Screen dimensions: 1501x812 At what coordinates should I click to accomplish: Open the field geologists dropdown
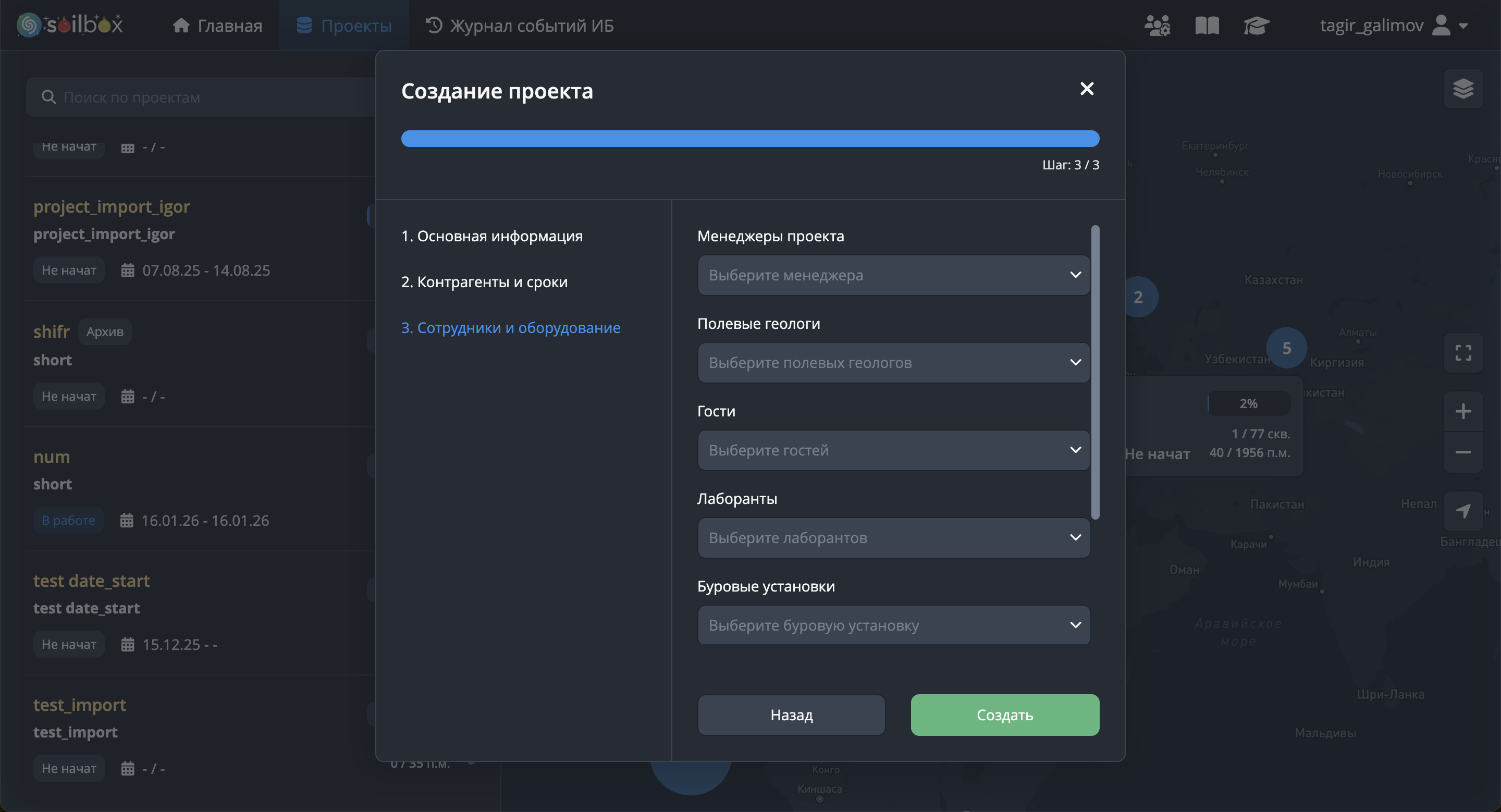pos(893,362)
